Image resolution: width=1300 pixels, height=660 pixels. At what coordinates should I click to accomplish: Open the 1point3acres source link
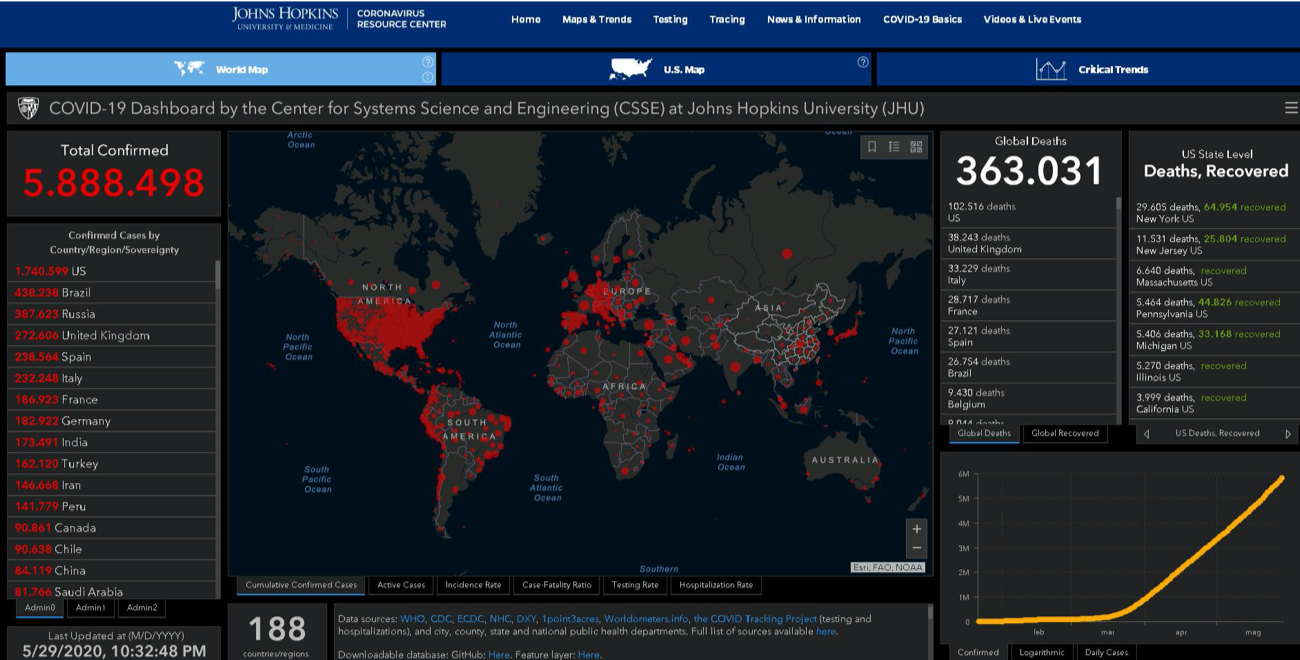click(570, 619)
